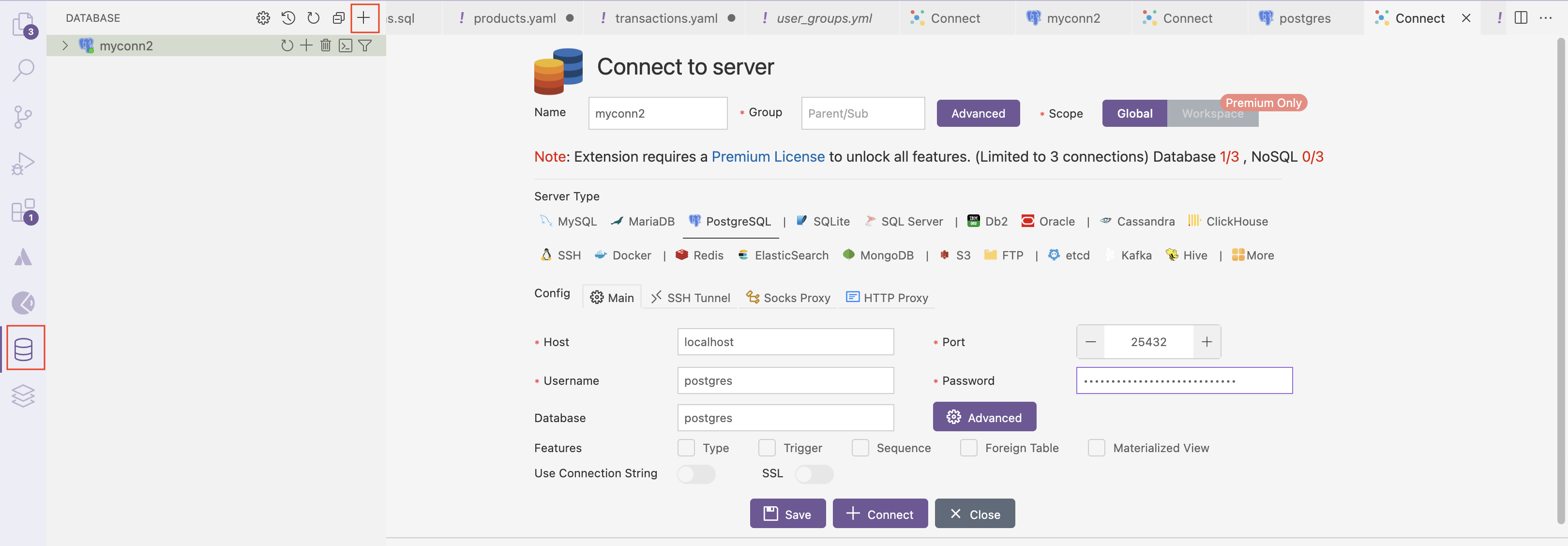The width and height of the screenshot is (1568, 546).
Task: Open the Extensions view in activity bar
Action: (23, 211)
